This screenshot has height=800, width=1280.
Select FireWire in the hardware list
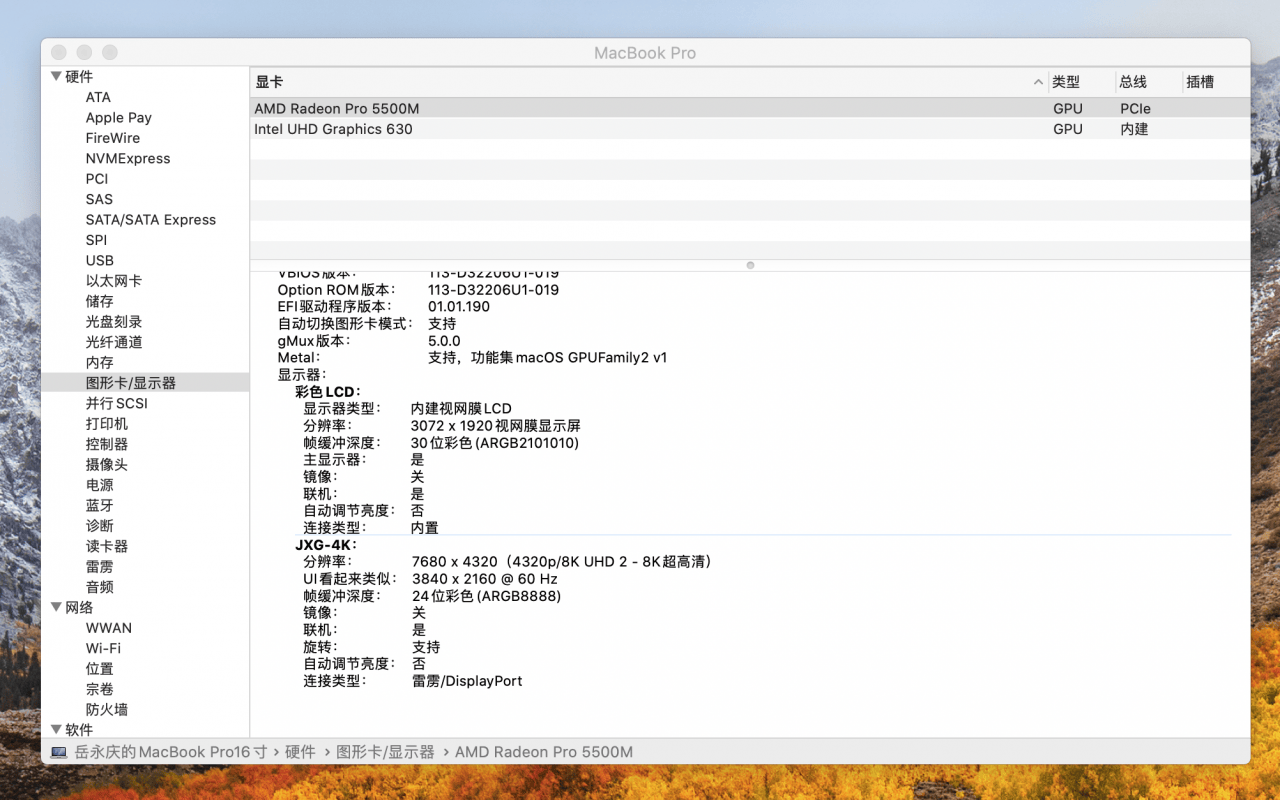[x=113, y=138]
